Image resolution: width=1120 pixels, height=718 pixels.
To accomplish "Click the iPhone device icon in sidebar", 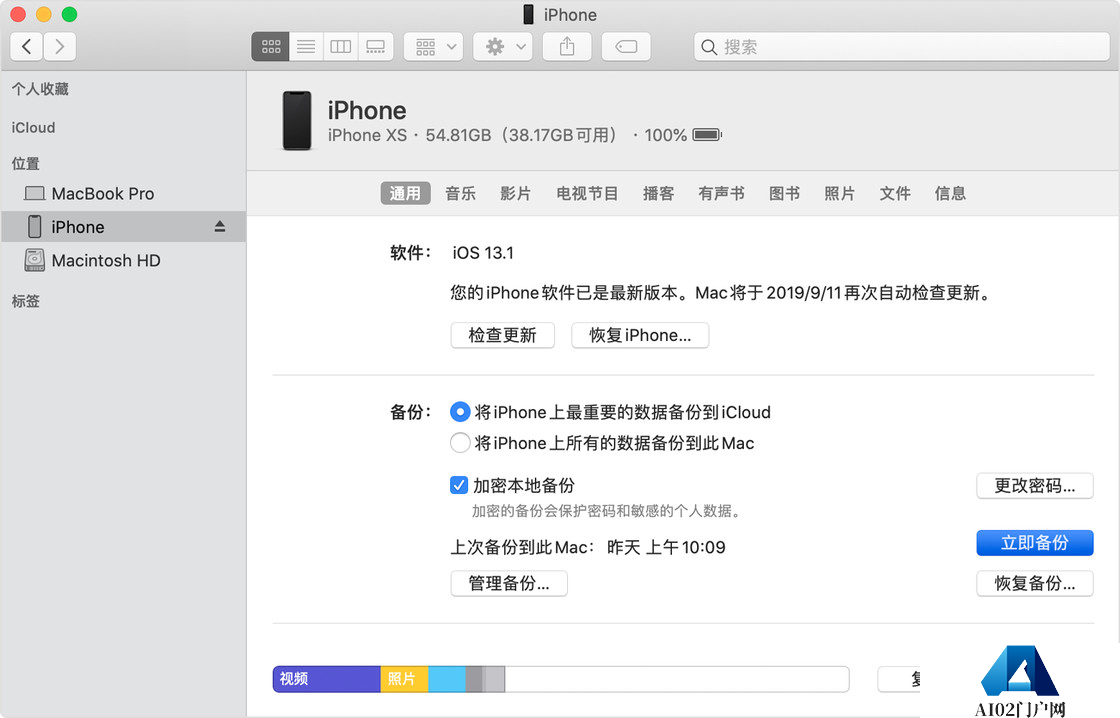I will 34,226.
